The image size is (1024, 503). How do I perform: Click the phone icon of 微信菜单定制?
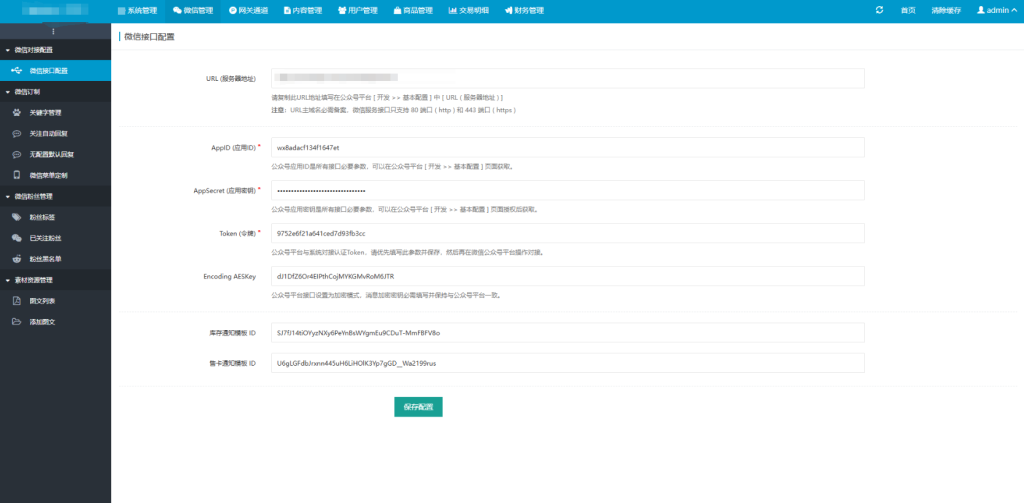pos(16,175)
